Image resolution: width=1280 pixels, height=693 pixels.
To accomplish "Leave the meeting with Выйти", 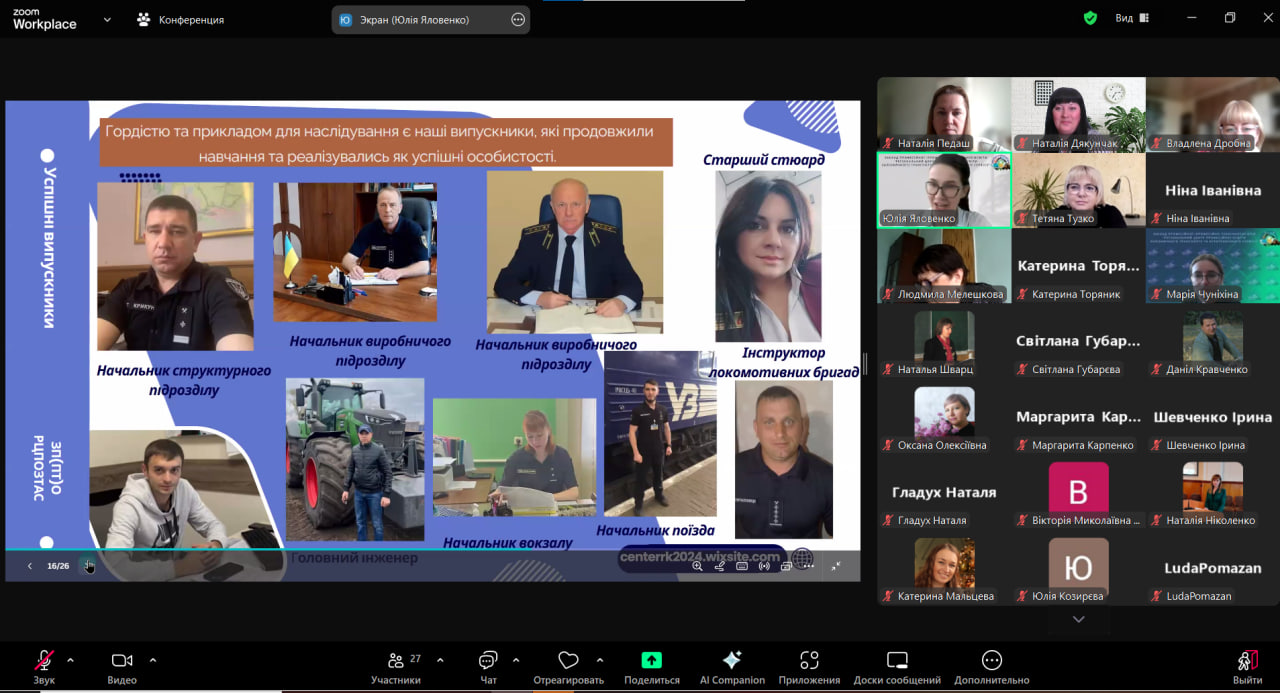I will tap(1247, 667).
